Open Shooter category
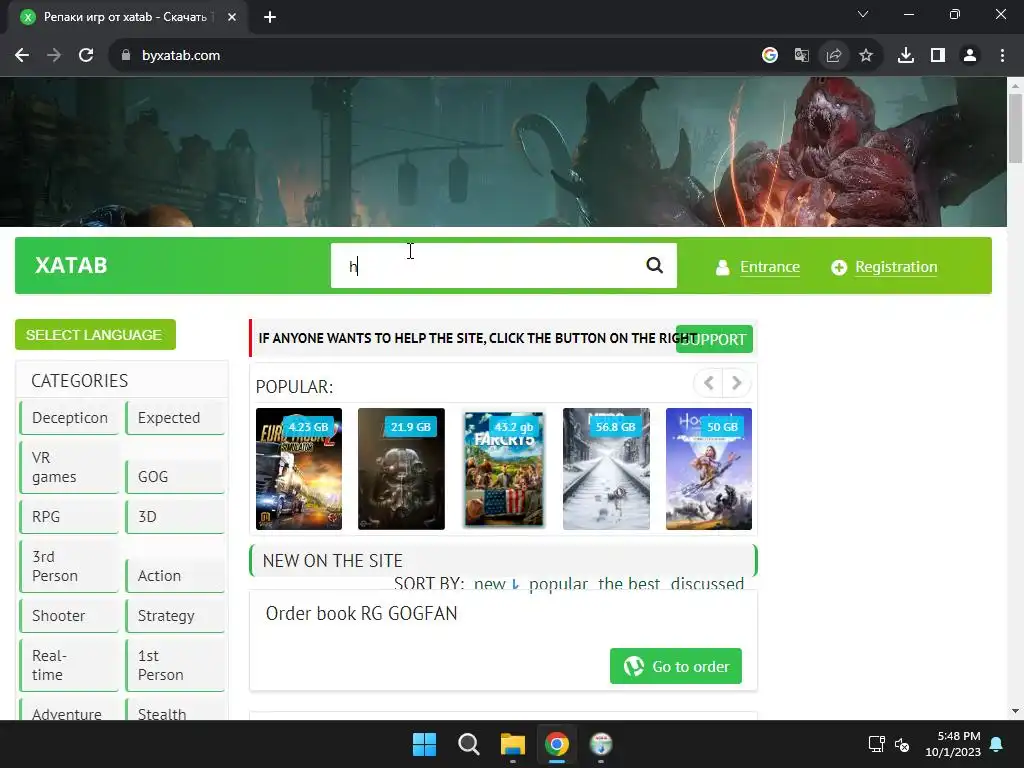This screenshot has width=1024, height=768. tap(69, 616)
